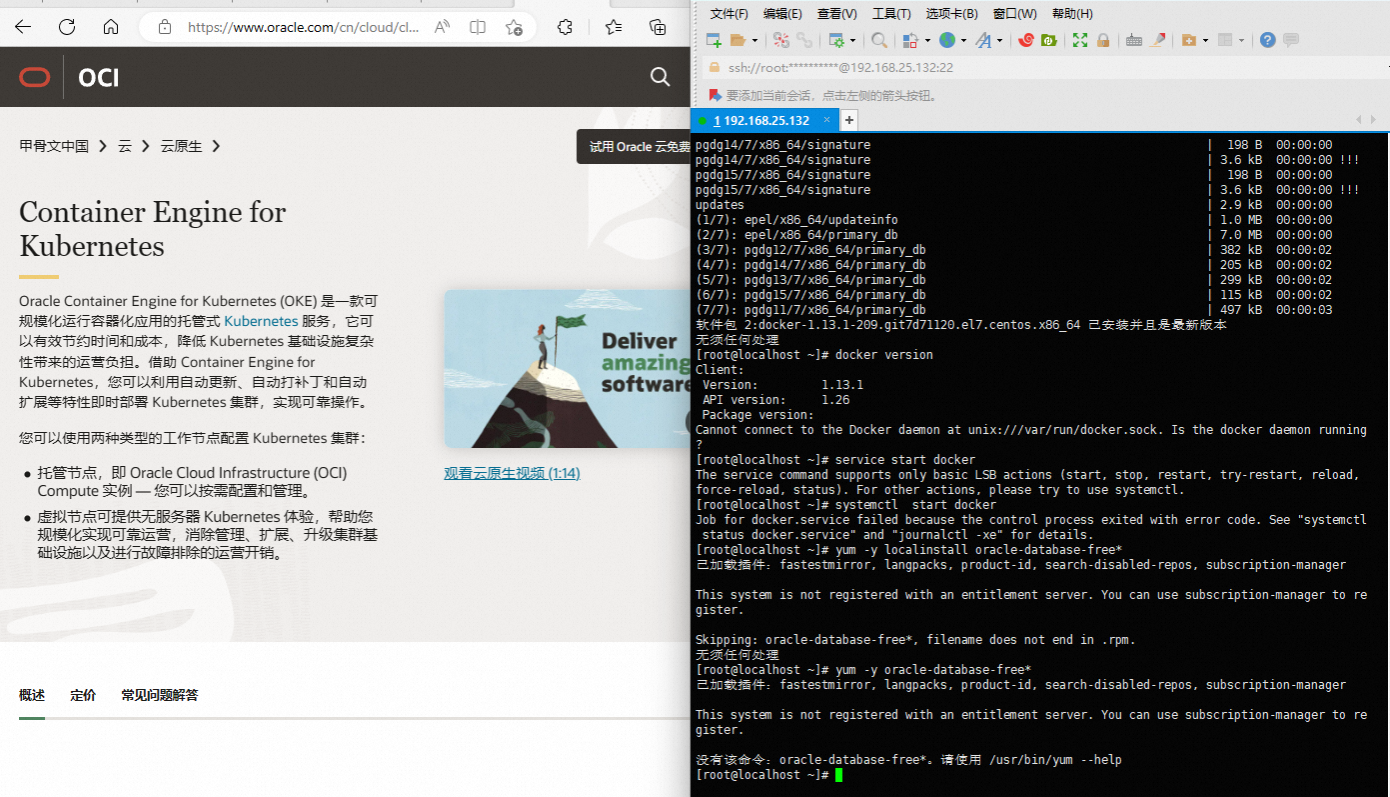Expand the encoding globe dropdown arrow
The image size is (1390, 797).
pos(964,40)
